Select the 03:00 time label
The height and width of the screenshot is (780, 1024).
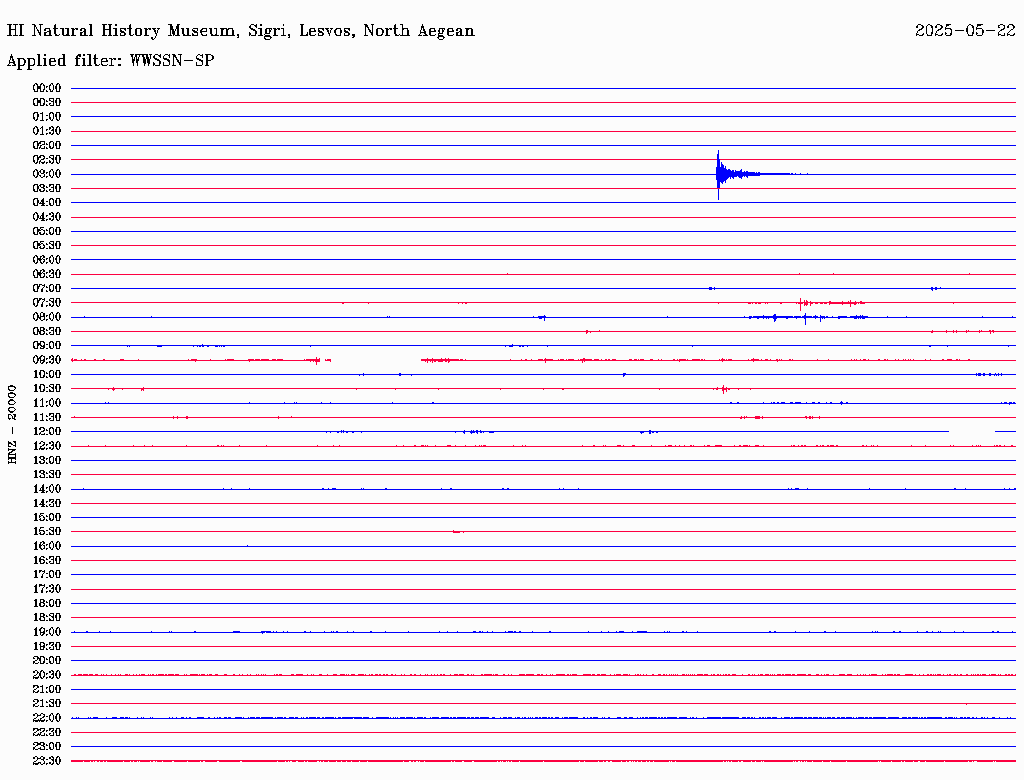click(x=47, y=174)
